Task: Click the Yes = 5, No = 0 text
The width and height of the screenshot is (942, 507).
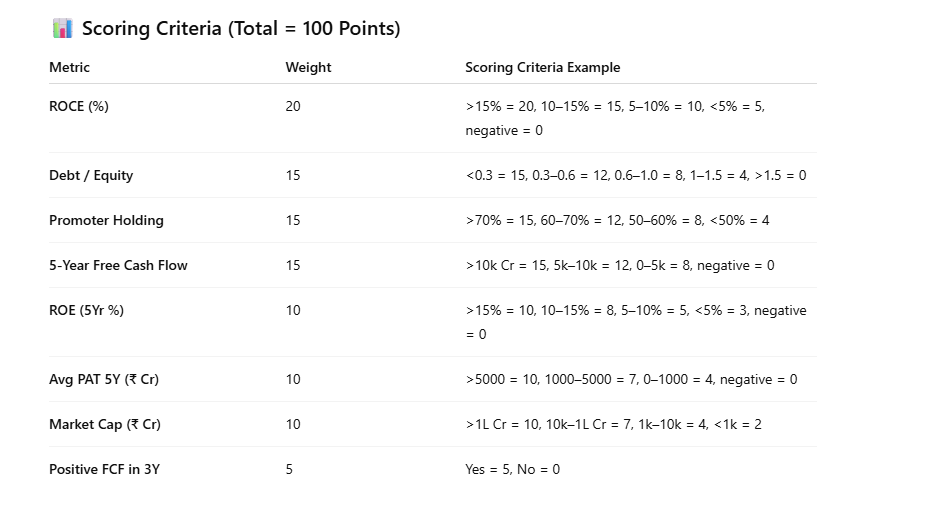Action: [x=512, y=469]
